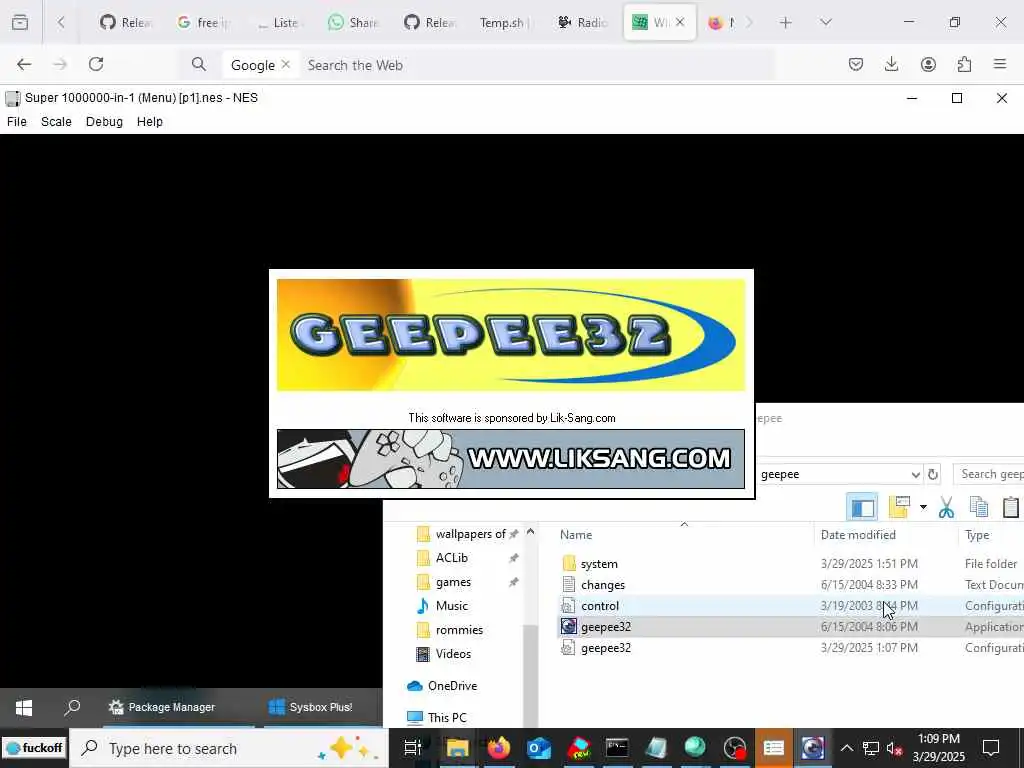Image resolution: width=1024 pixels, height=768 pixels.
Task: Switch to the Google 'free ip' tab
Action: click(202, 22)
